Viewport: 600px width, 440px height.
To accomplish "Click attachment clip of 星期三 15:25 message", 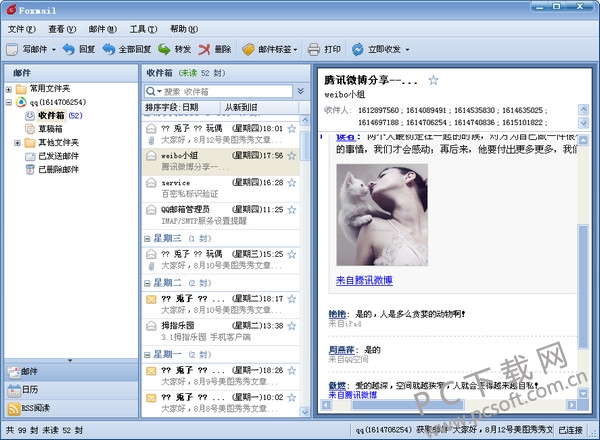I will (x=151, y=266).
